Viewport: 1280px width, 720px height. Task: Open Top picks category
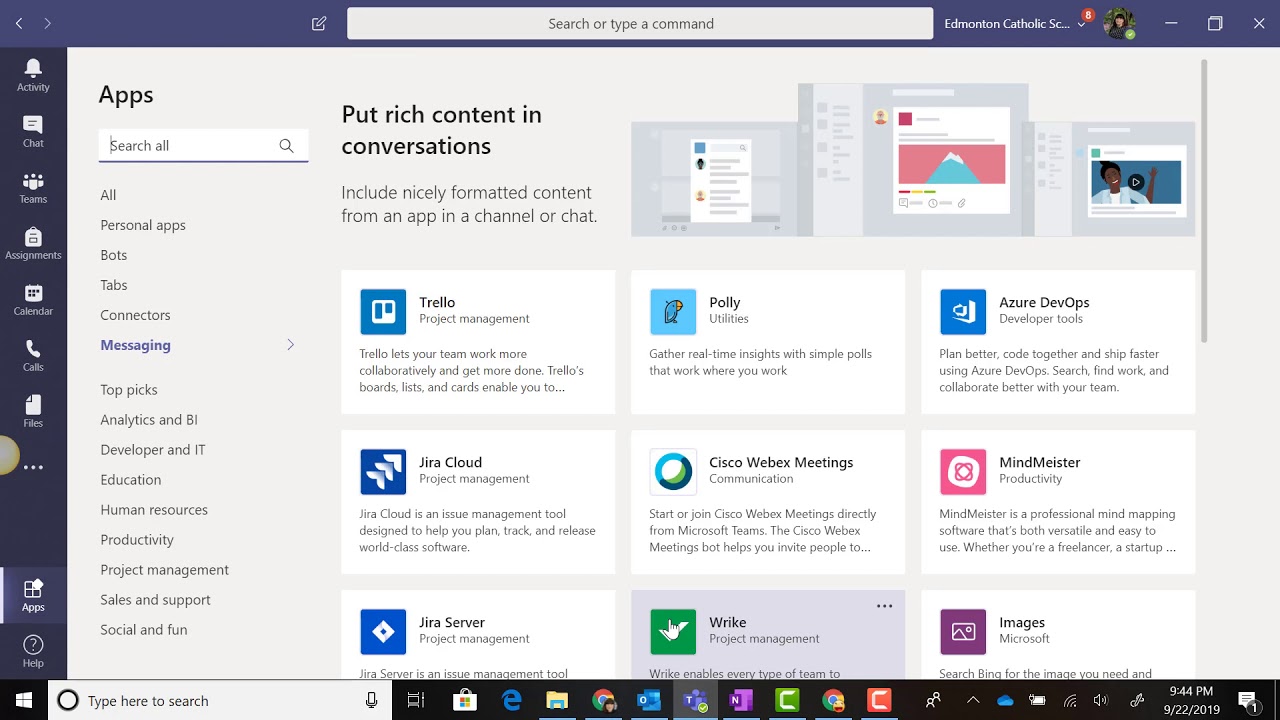[129, 390]
